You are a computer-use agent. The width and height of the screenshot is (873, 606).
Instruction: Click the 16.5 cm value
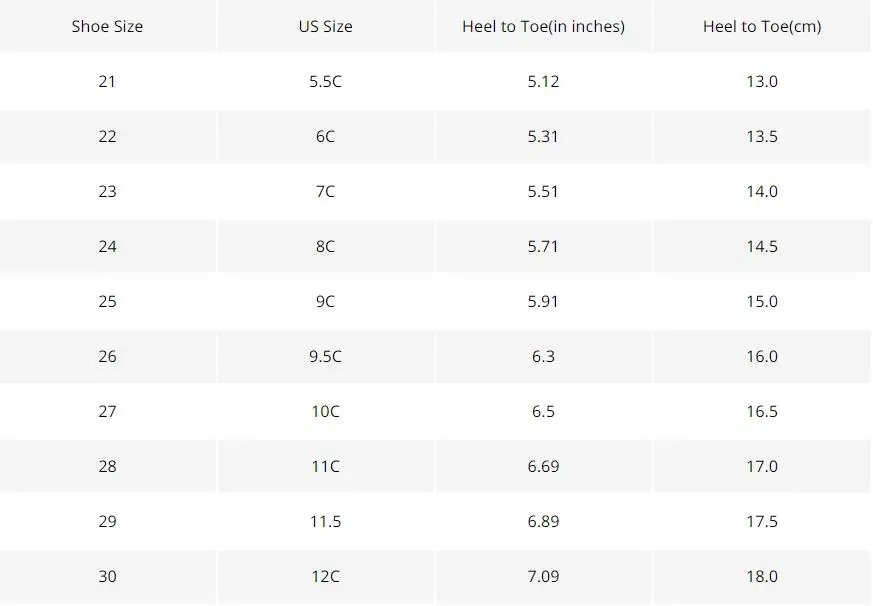tap(762, 412)
